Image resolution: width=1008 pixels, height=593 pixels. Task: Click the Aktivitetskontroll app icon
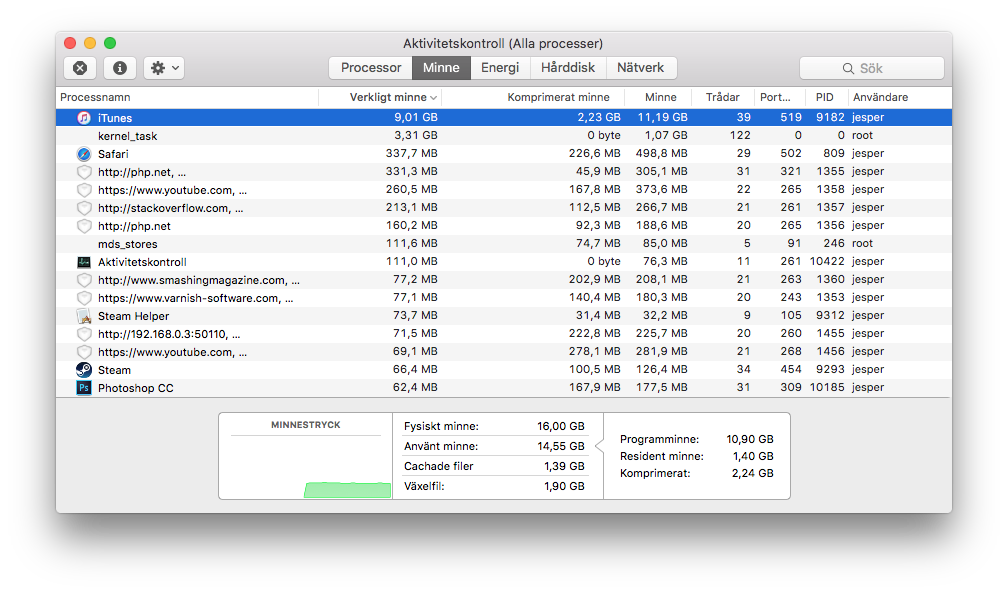84,262
